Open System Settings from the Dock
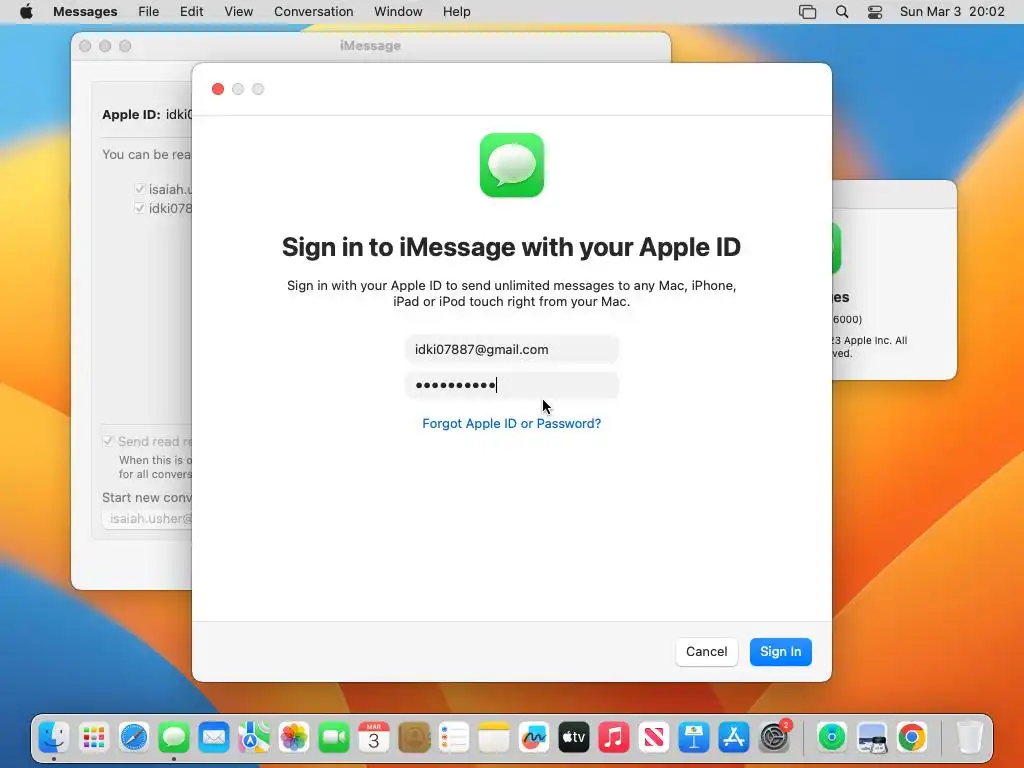This screenshot has height=768, width=1024. pyautogui.click(x=775, y=738)
